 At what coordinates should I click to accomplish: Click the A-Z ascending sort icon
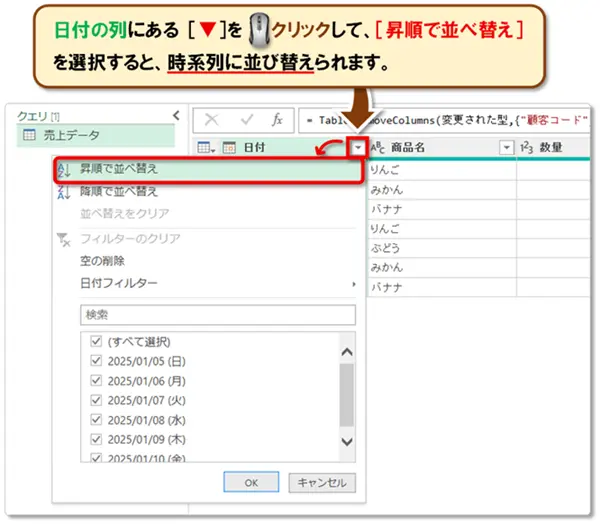pos(64,169)
